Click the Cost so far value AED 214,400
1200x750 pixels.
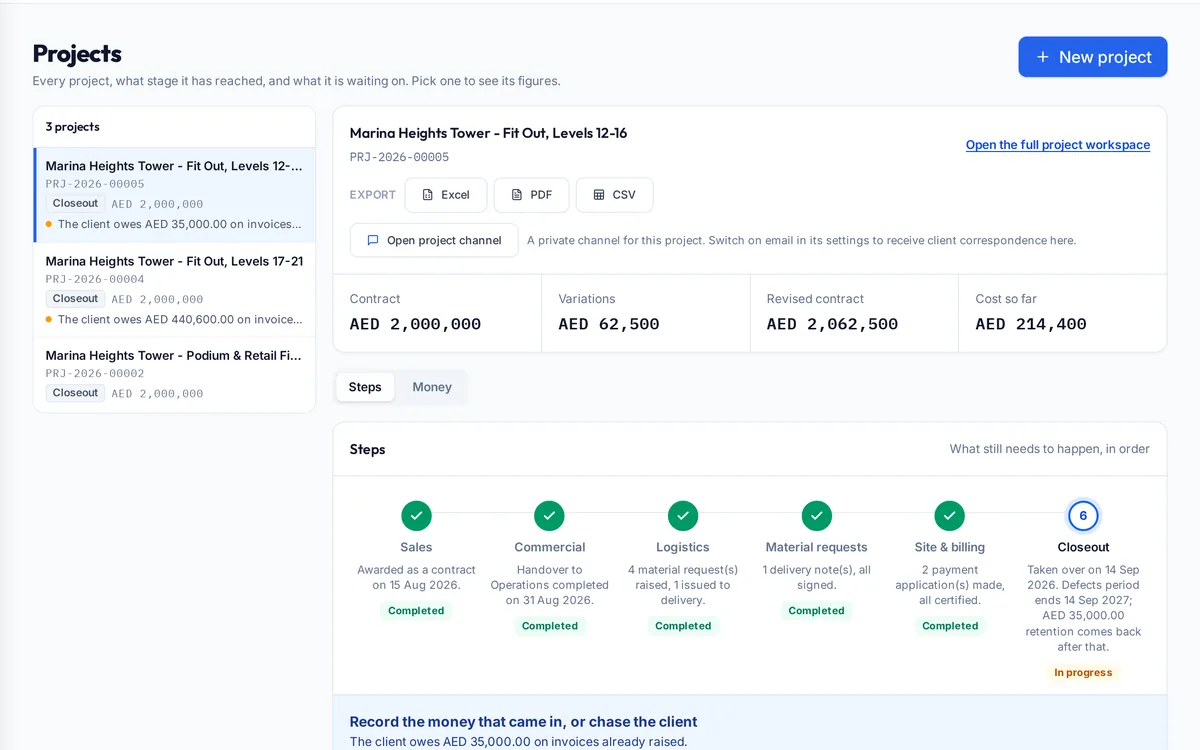coord(1031,324)
